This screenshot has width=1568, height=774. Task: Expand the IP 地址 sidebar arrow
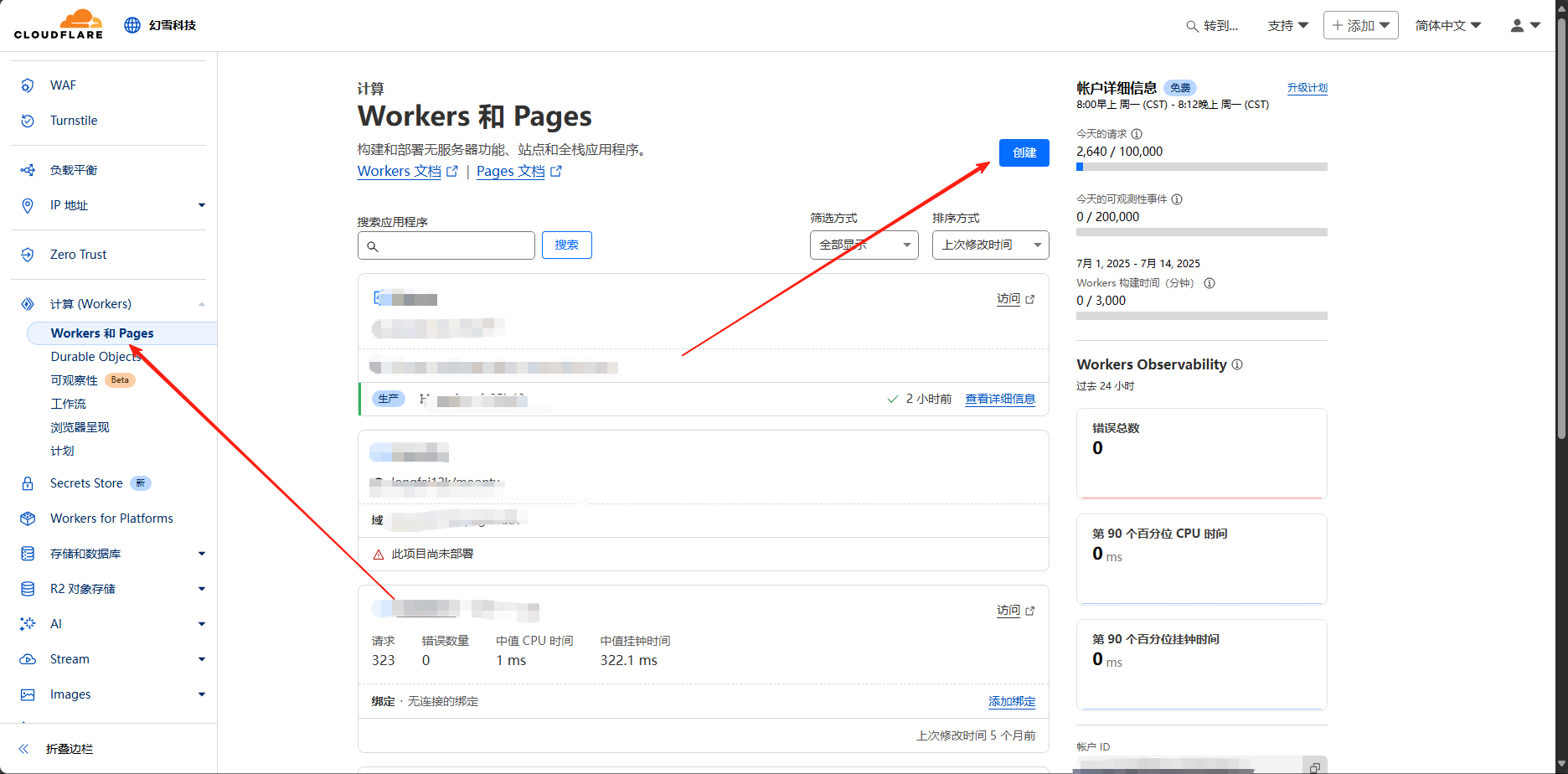coord(201,205)
